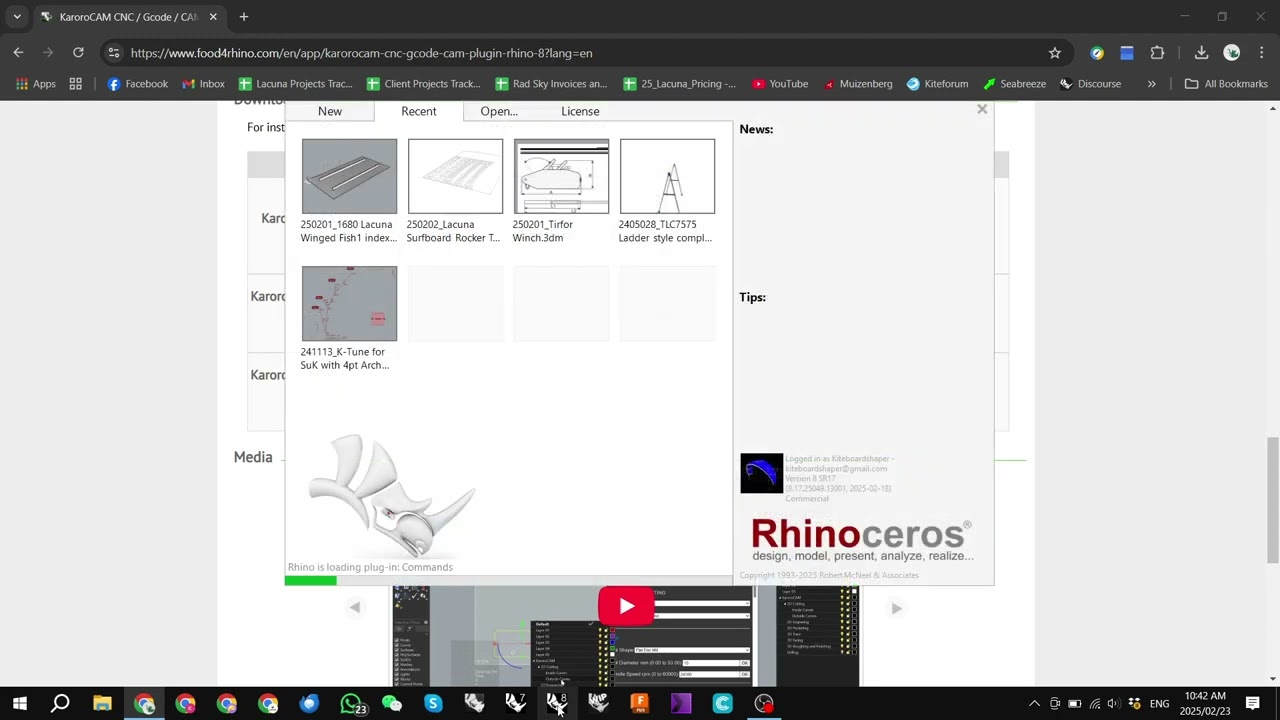Screen dimensions: 1280x720
Task: Show previous media carousel item
Action: tap(355, 607)
